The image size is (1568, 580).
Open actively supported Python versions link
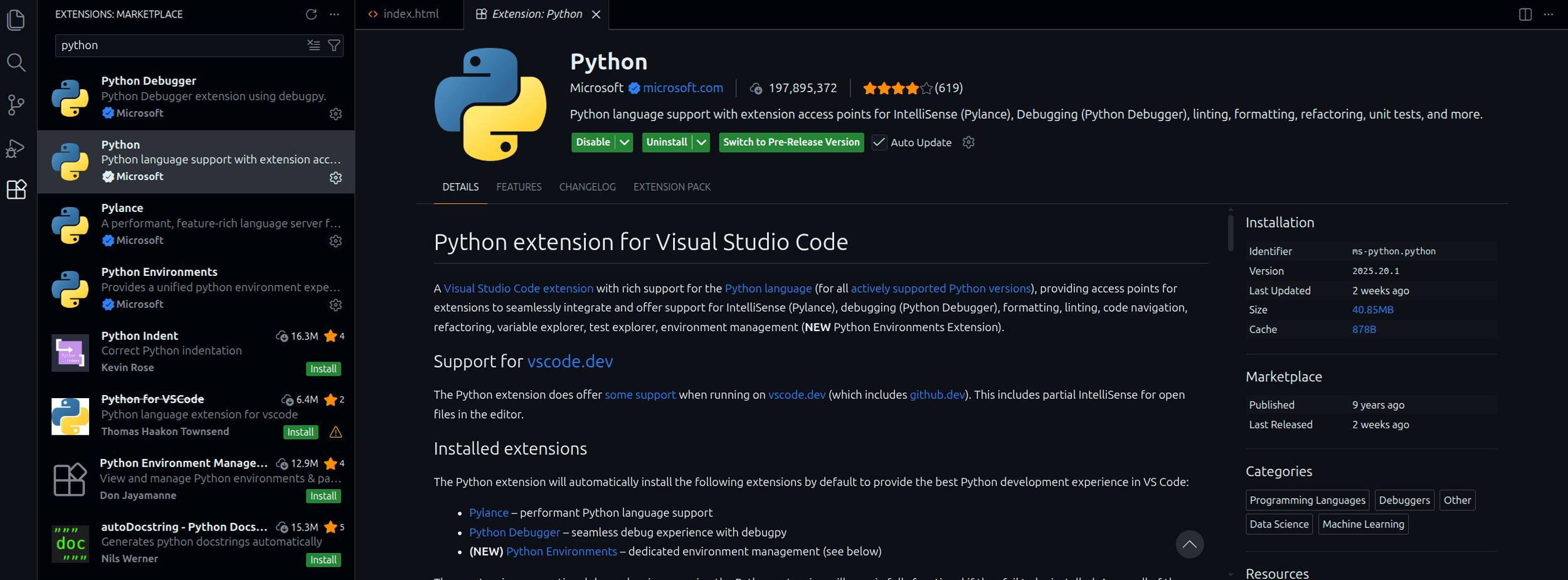pyautogui.click(x=941, y=288)
